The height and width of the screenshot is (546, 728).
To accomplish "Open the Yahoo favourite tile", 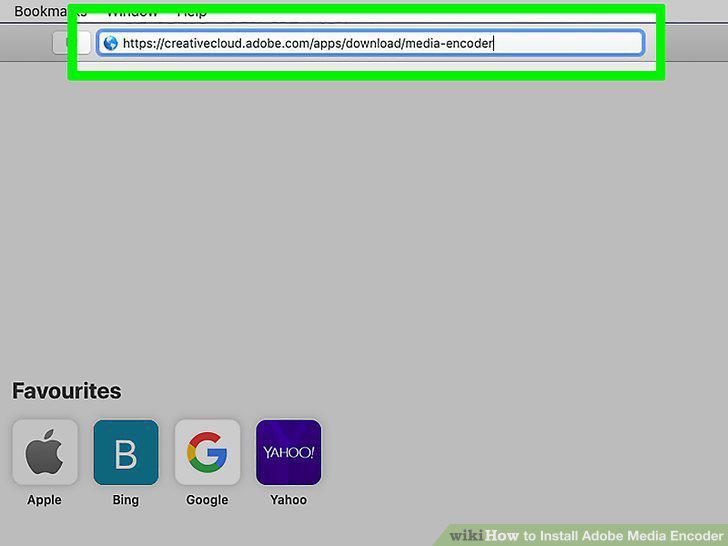I will click(288, 452).
